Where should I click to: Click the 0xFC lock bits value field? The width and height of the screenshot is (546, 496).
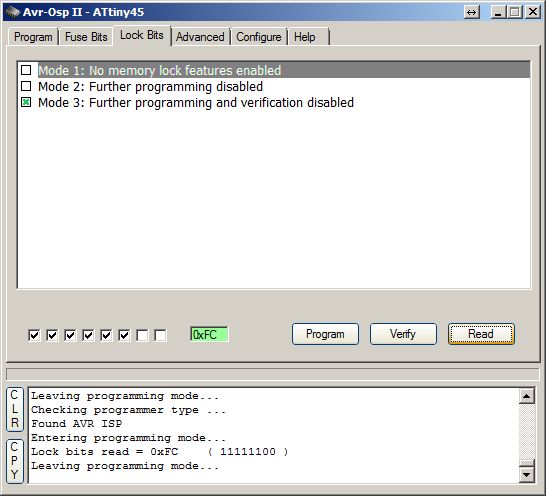click(209, 334)
